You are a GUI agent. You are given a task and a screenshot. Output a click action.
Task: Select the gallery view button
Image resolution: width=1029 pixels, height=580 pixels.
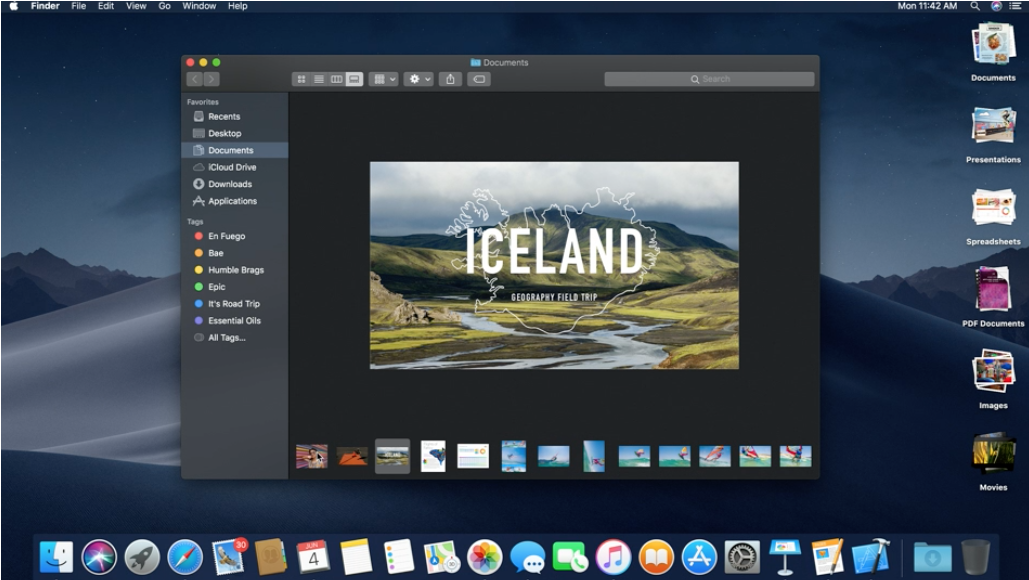click(x=354, y=79)
